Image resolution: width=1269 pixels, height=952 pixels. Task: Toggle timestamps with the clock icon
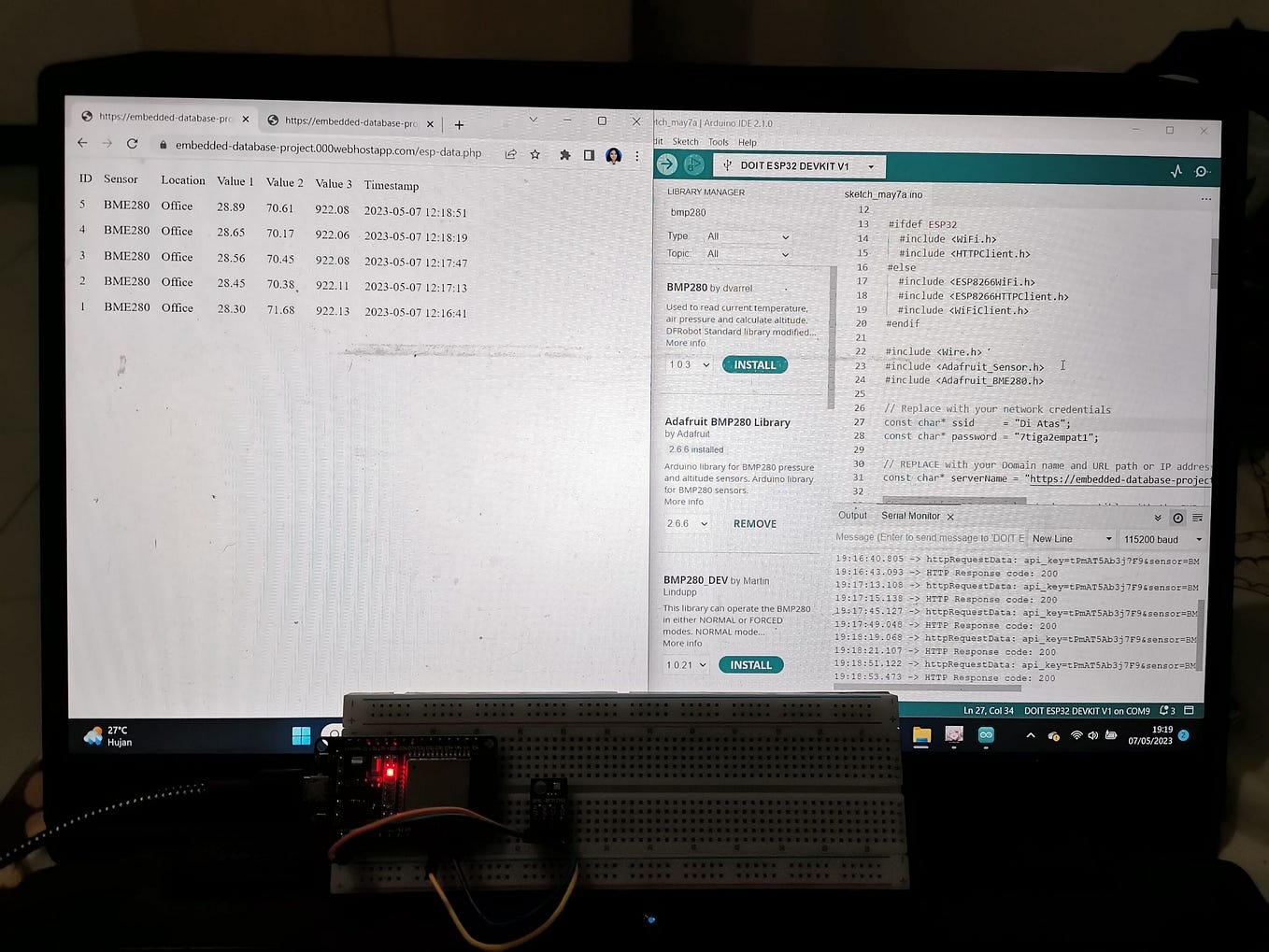pyautogui.click(x=1177, y=518)
